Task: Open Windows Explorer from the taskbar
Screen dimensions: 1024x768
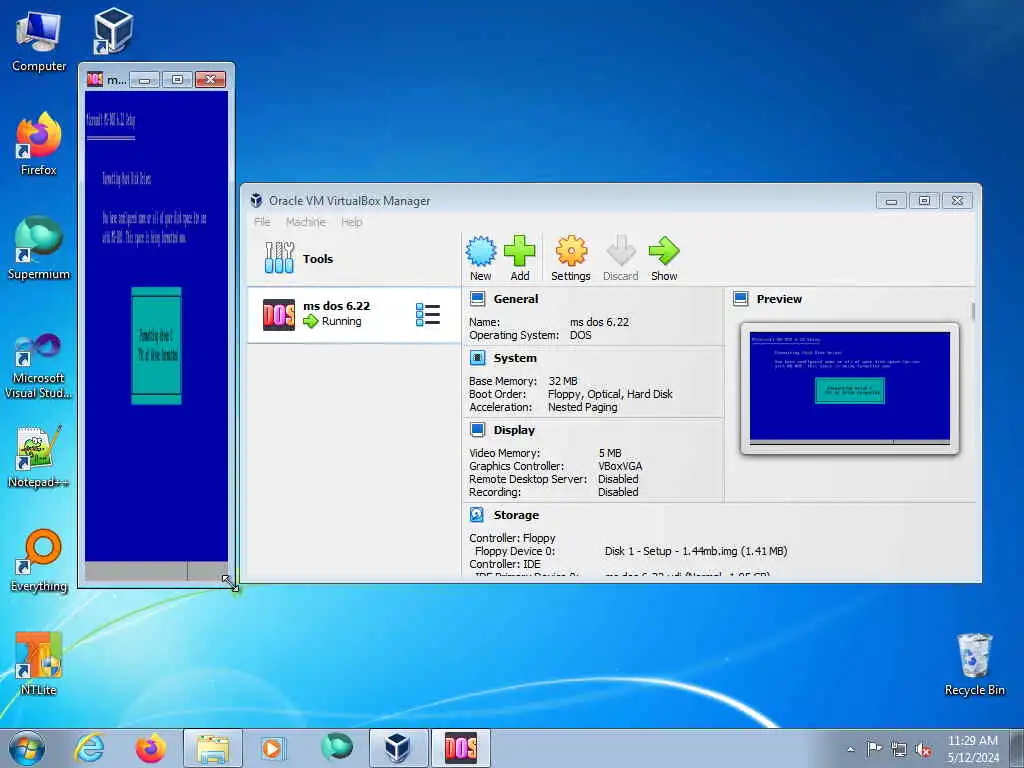Action: coord(213,748)
